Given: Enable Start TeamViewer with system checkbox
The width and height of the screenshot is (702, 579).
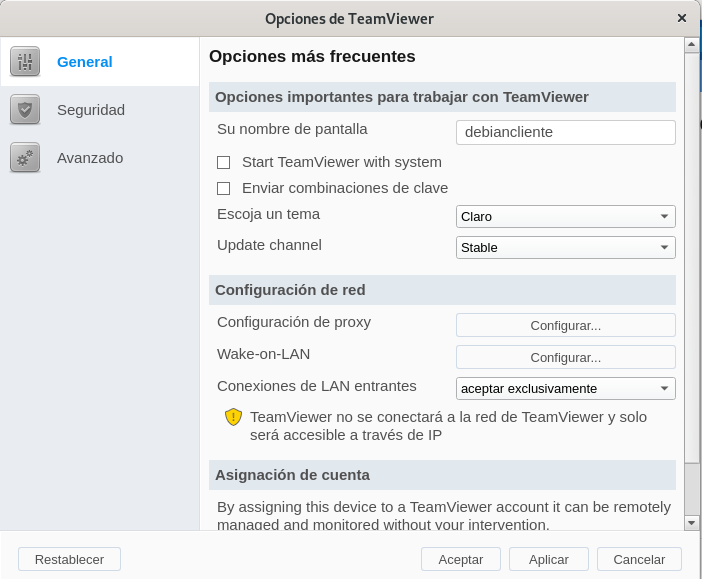Looking at the screenshot, I should (223, 162).
